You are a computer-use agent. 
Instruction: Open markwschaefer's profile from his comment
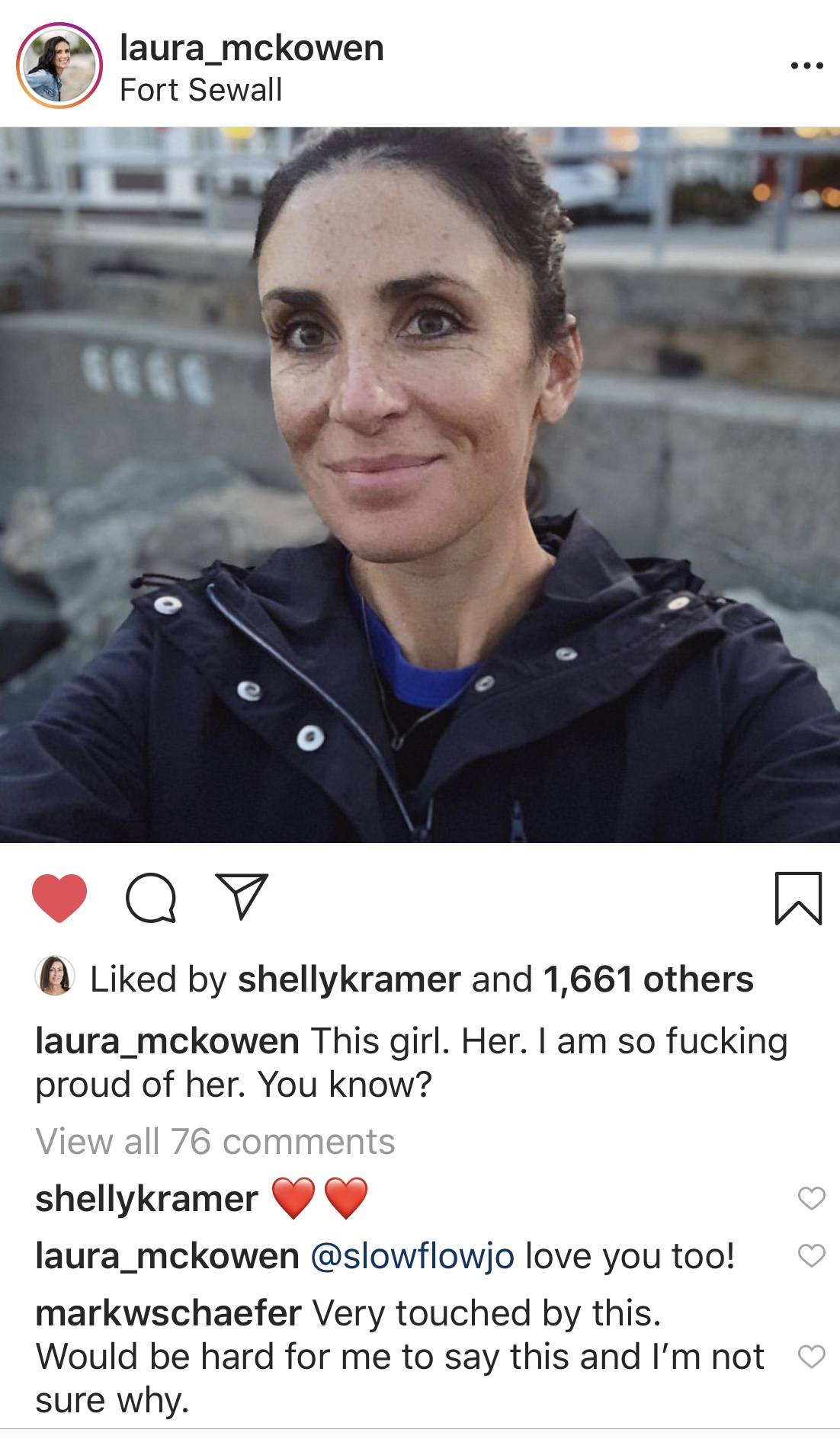coord(168,1312)
